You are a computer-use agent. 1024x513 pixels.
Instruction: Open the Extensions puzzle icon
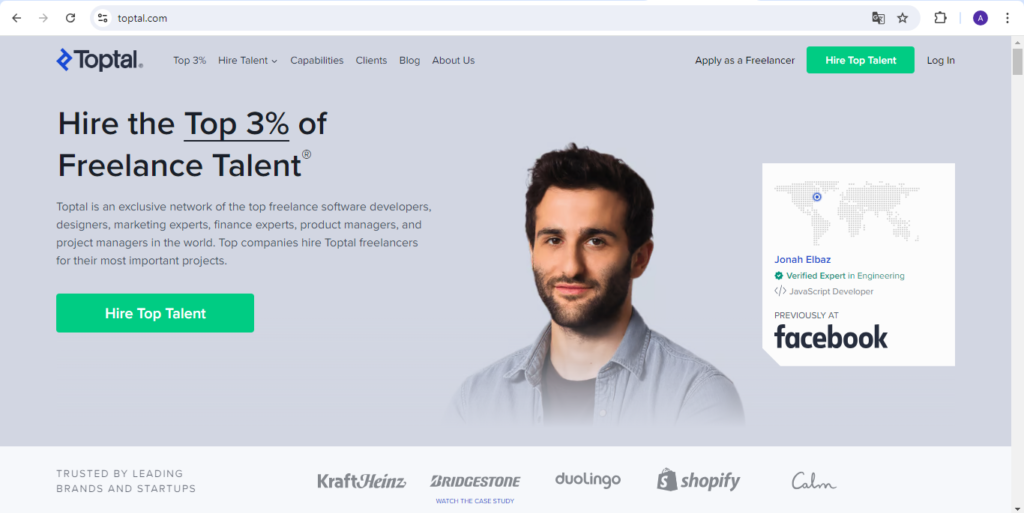point(940,18)
